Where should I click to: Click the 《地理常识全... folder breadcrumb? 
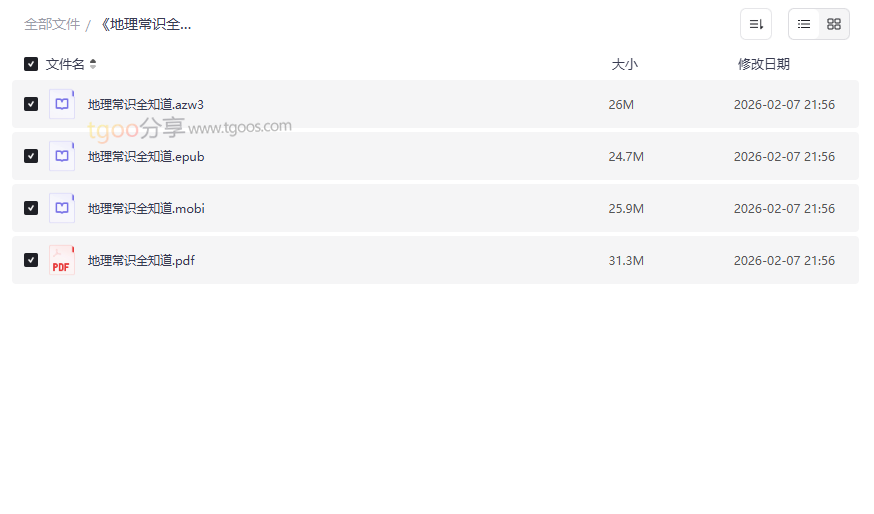click(x=145, y=24)
